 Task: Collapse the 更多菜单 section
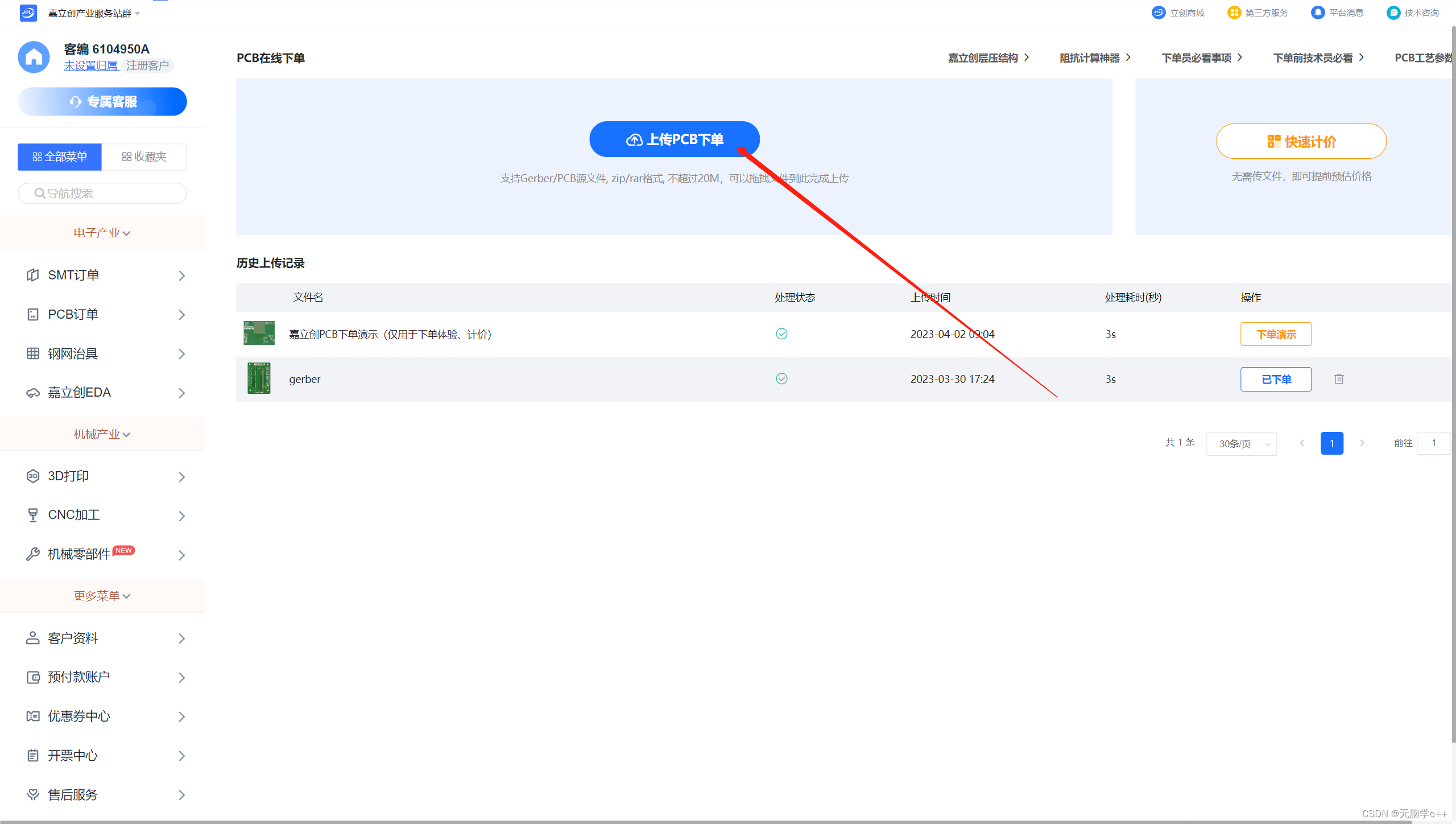click(102, 596)
